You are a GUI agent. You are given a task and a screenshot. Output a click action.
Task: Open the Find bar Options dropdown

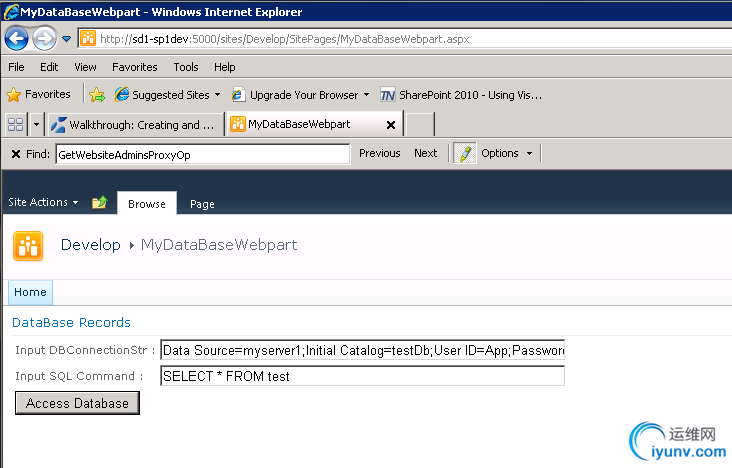[x=506, y=153]
